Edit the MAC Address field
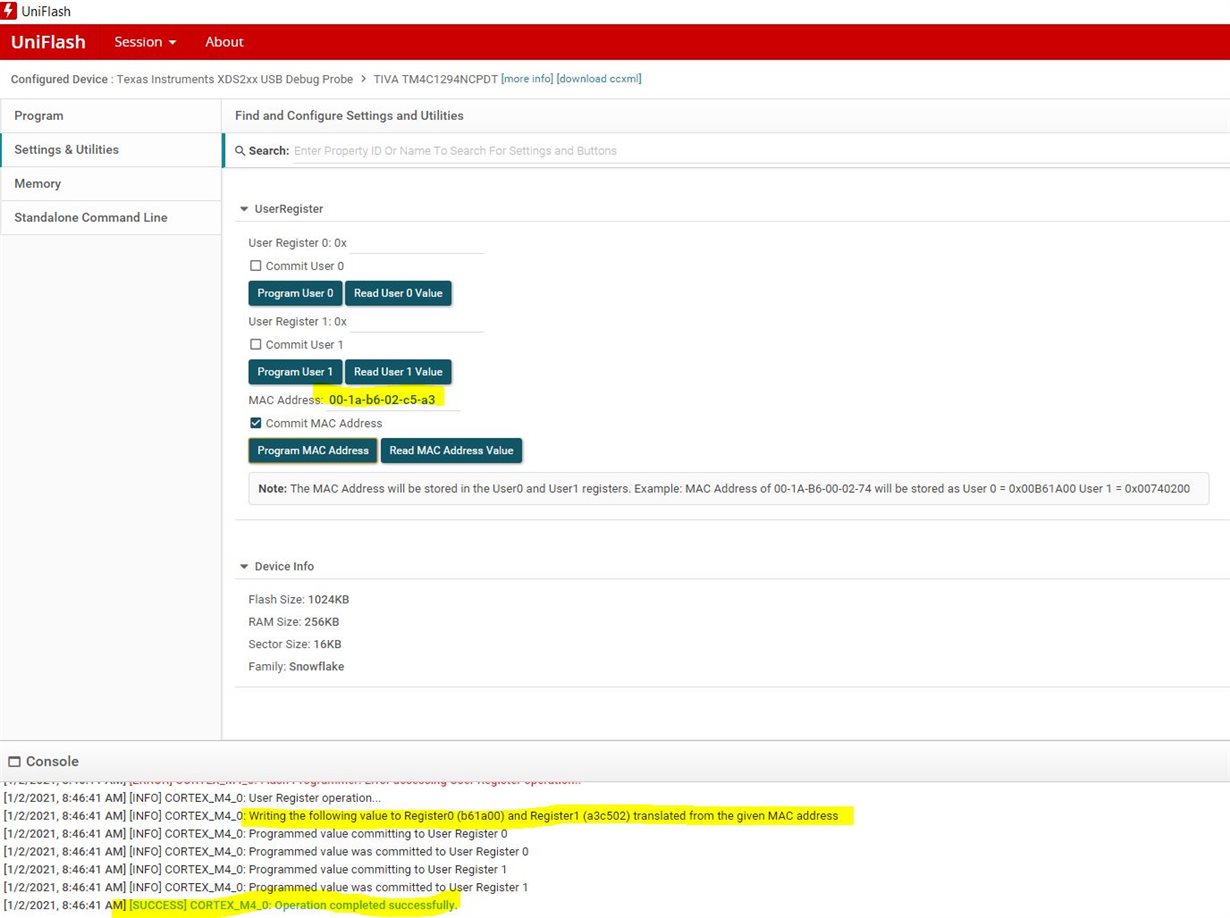 click(393, 400)
